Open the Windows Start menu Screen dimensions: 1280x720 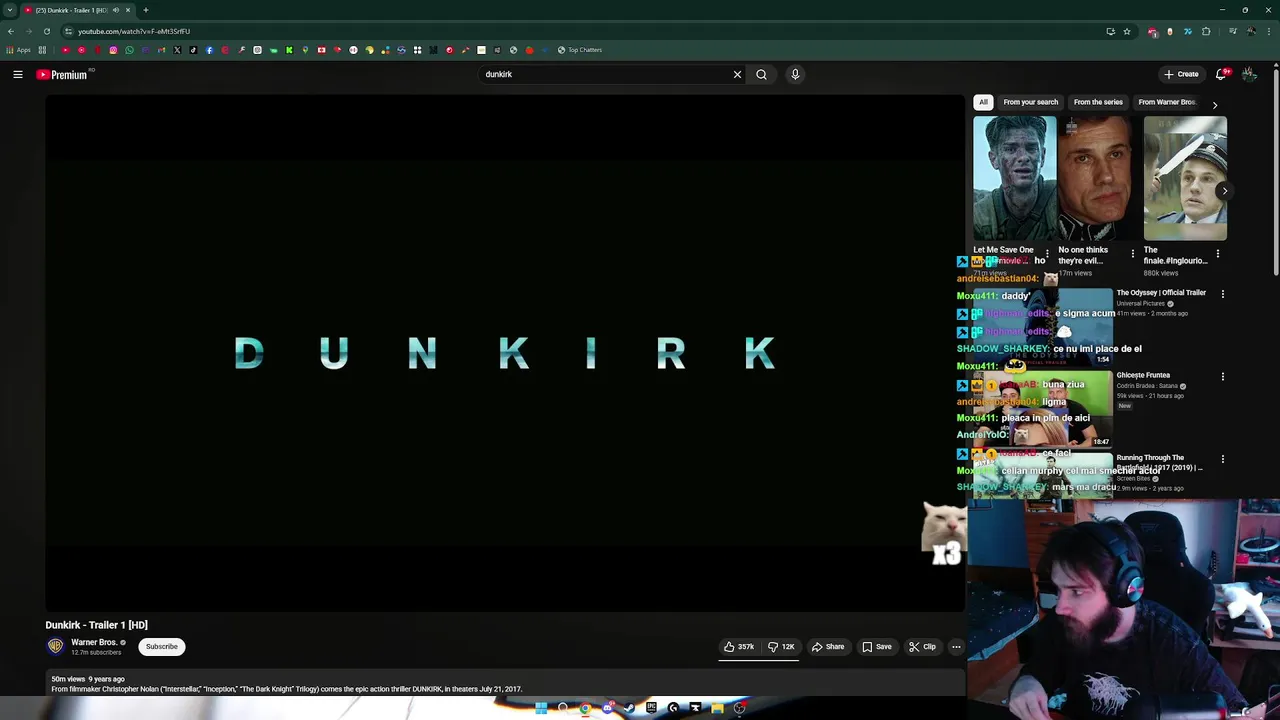[x=541, y=708]
